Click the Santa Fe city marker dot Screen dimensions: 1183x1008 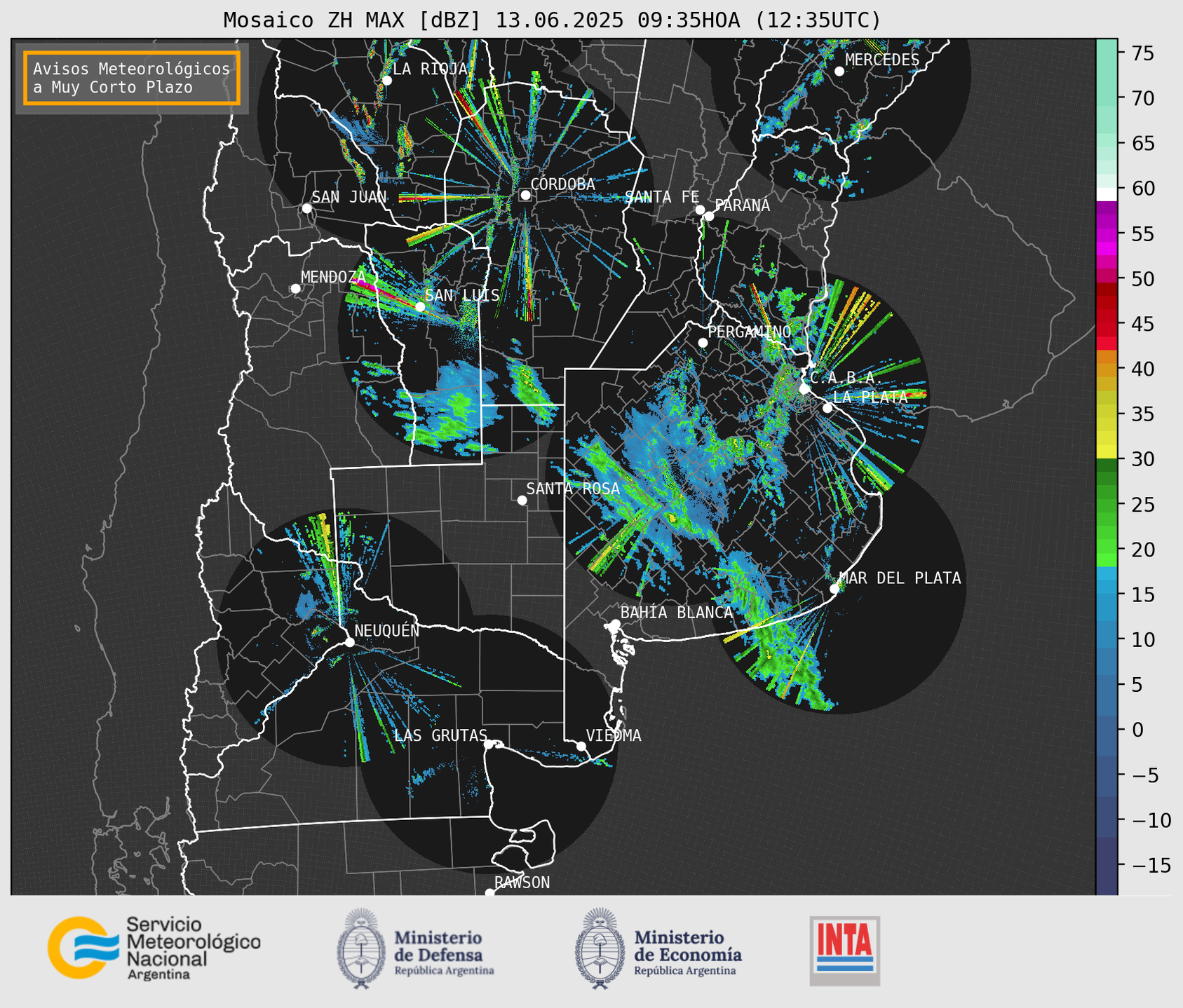point(700,210)
